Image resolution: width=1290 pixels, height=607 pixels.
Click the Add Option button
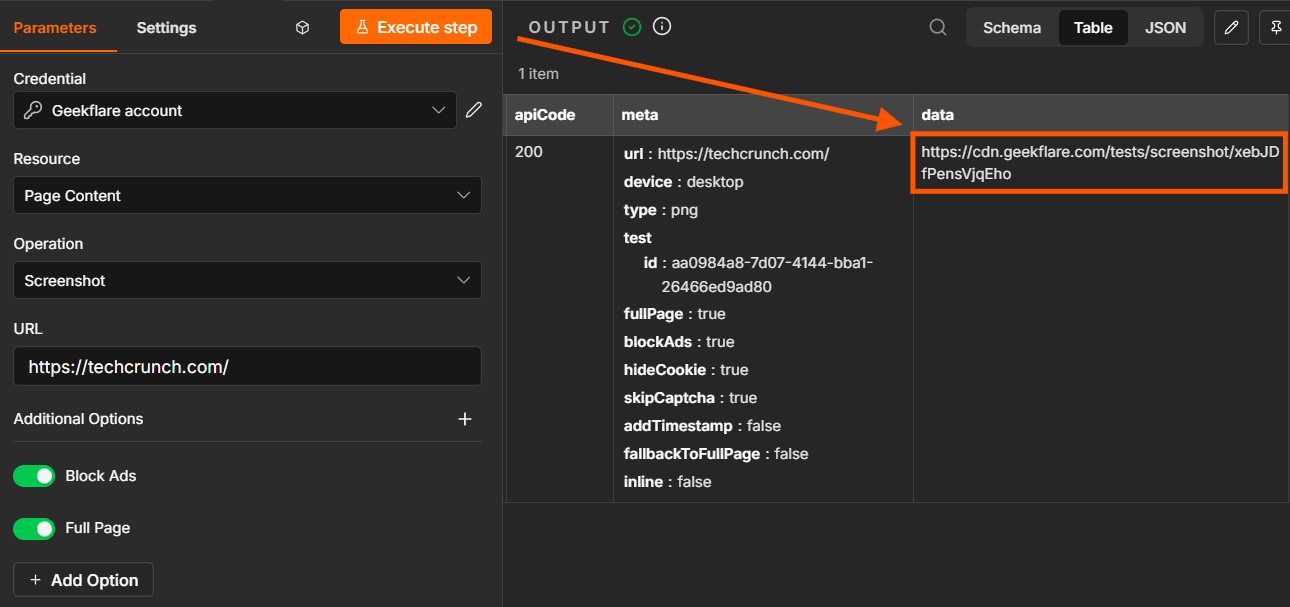[83, 580]
